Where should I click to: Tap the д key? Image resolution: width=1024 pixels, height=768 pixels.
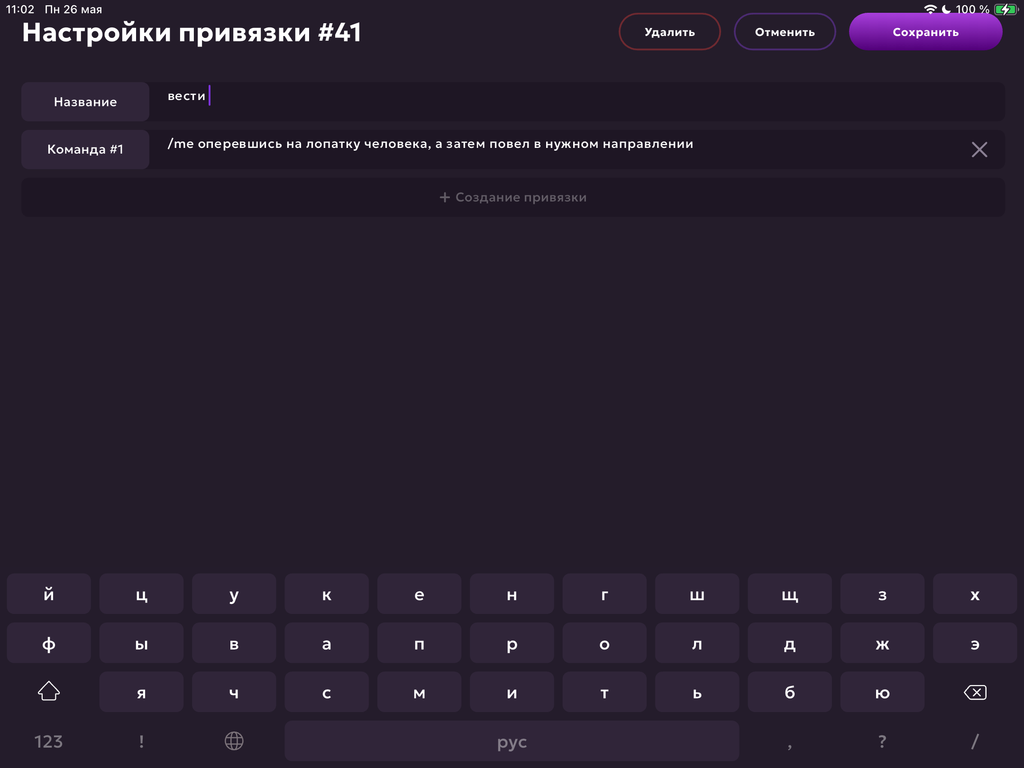790,643
